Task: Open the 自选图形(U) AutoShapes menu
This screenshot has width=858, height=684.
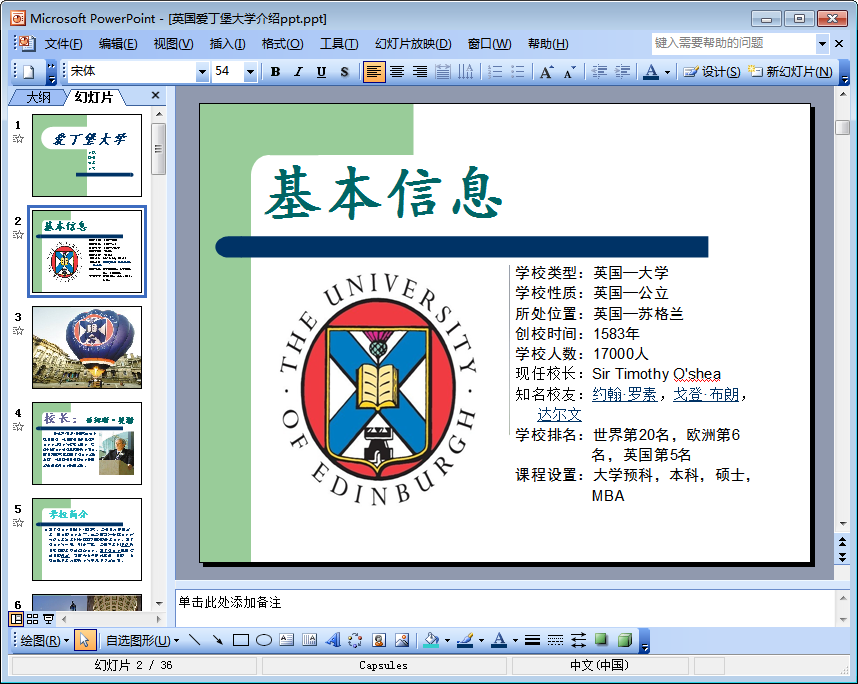Action: (142, 640)
